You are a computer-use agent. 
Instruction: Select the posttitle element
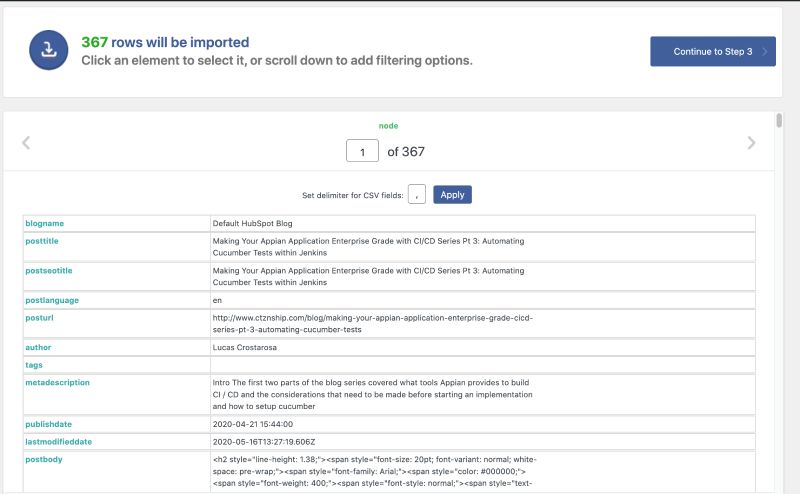click(x=42, y=241)
